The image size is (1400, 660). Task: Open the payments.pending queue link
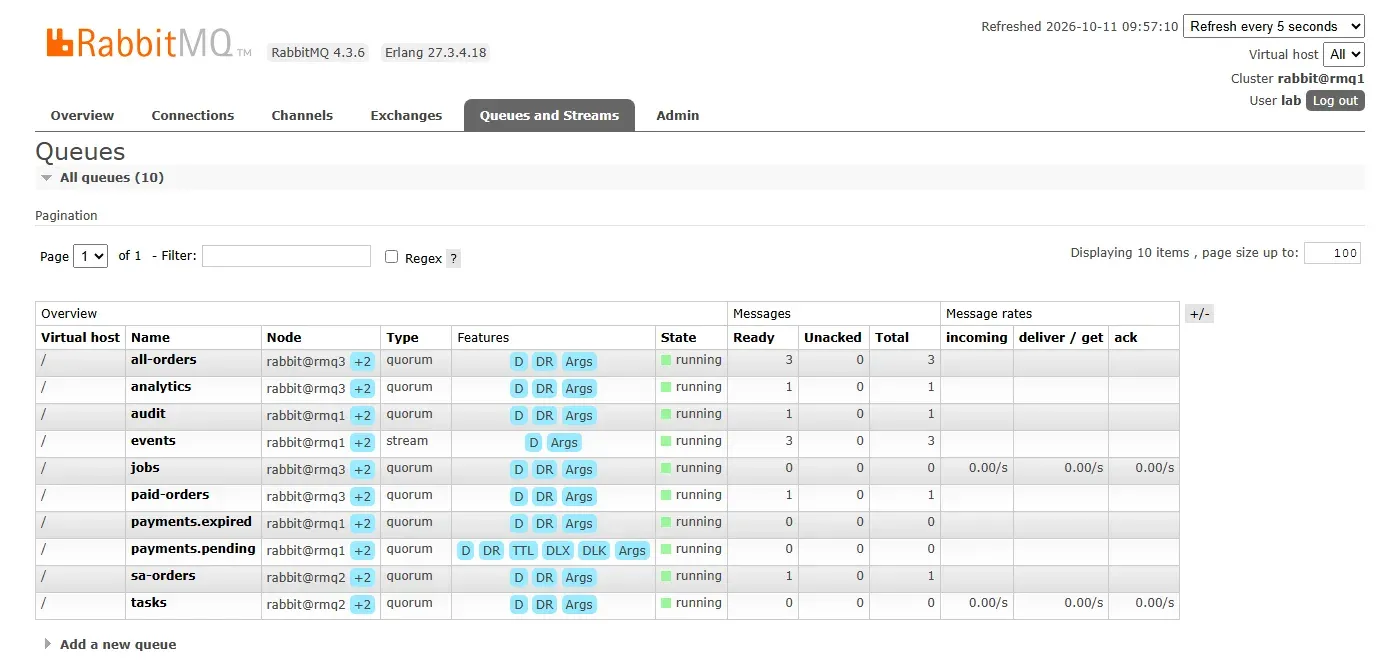193,549
